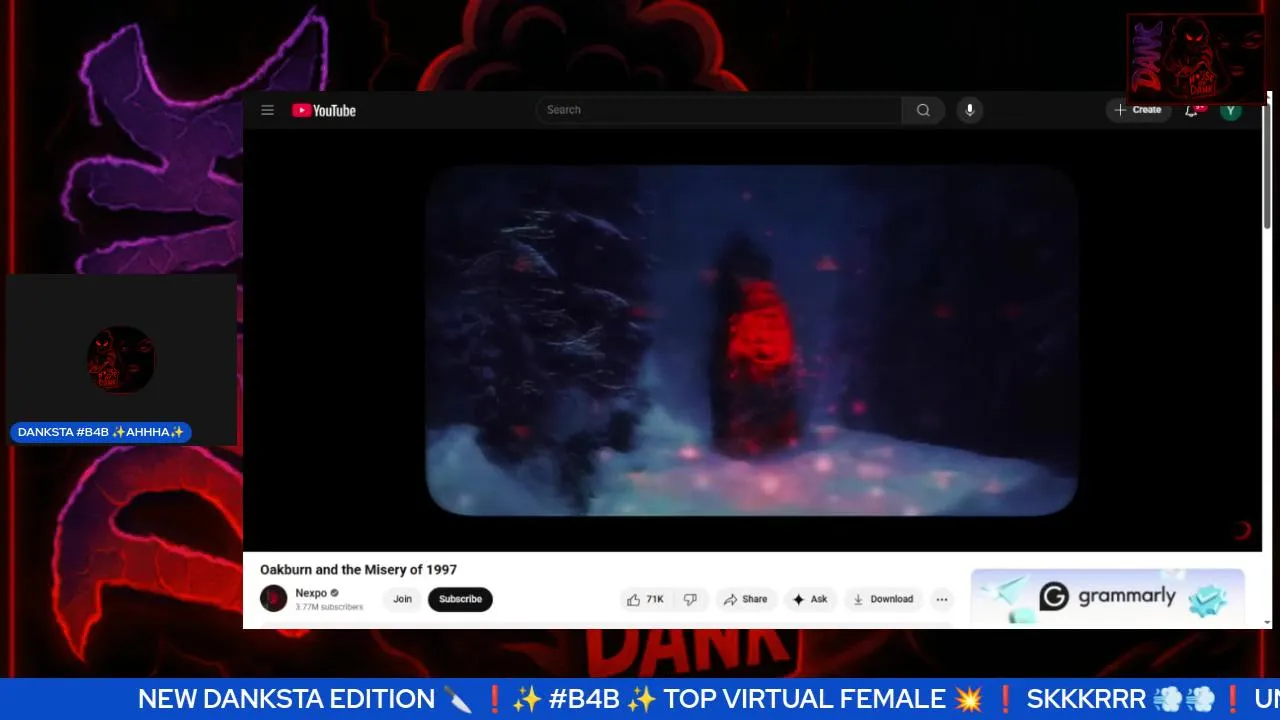Open the Grammarly ad banner

[1108, 597]
